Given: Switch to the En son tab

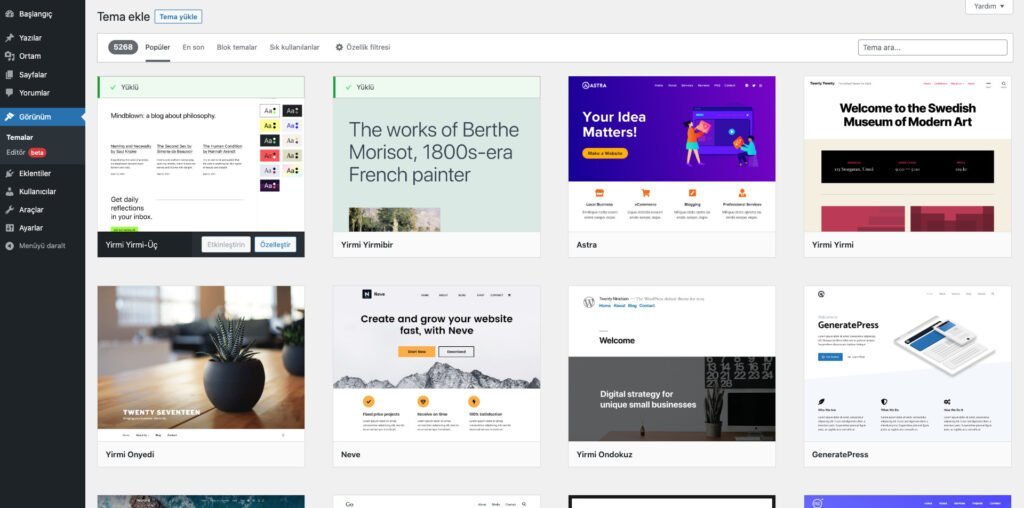Looking at the screenshot, I should tap(193, 48).
